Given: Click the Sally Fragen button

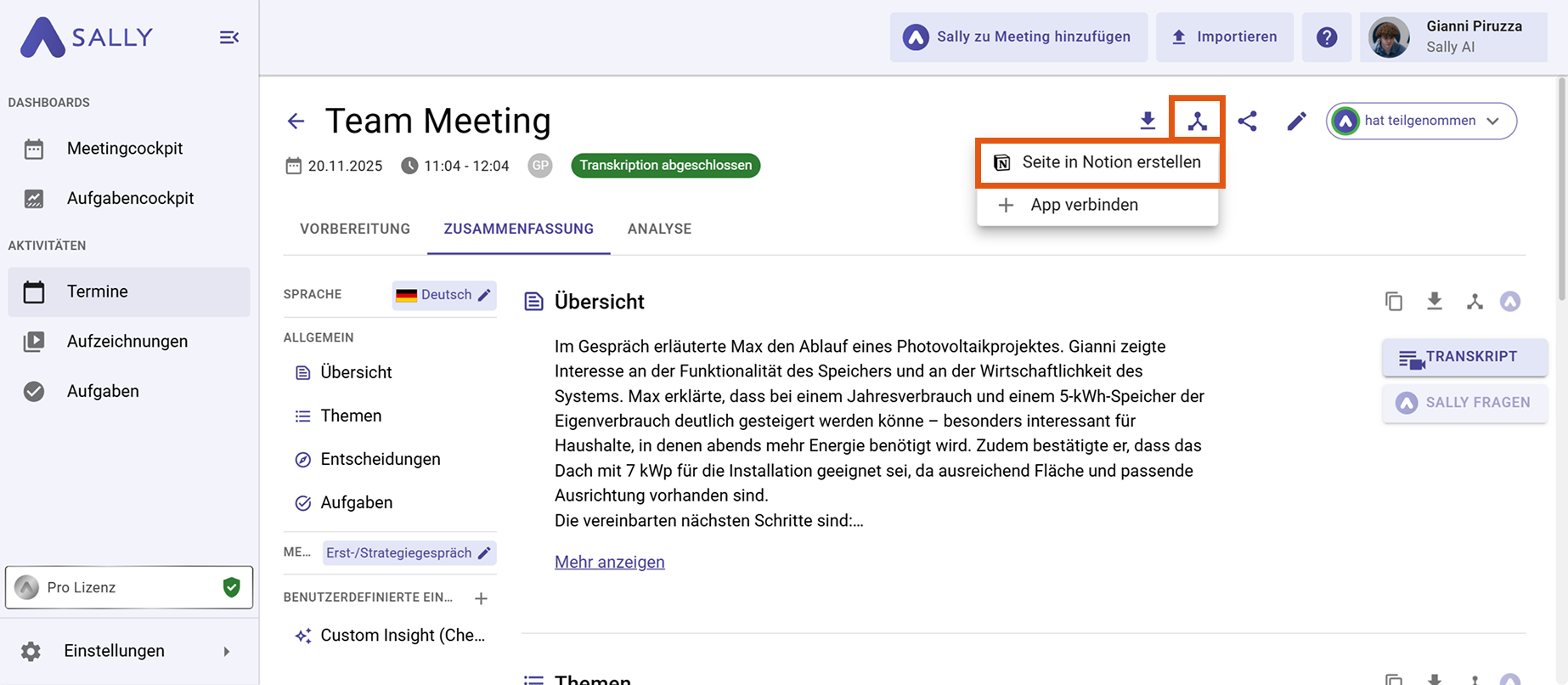Looking at the screenshot, I should [x=1464, y=403].
